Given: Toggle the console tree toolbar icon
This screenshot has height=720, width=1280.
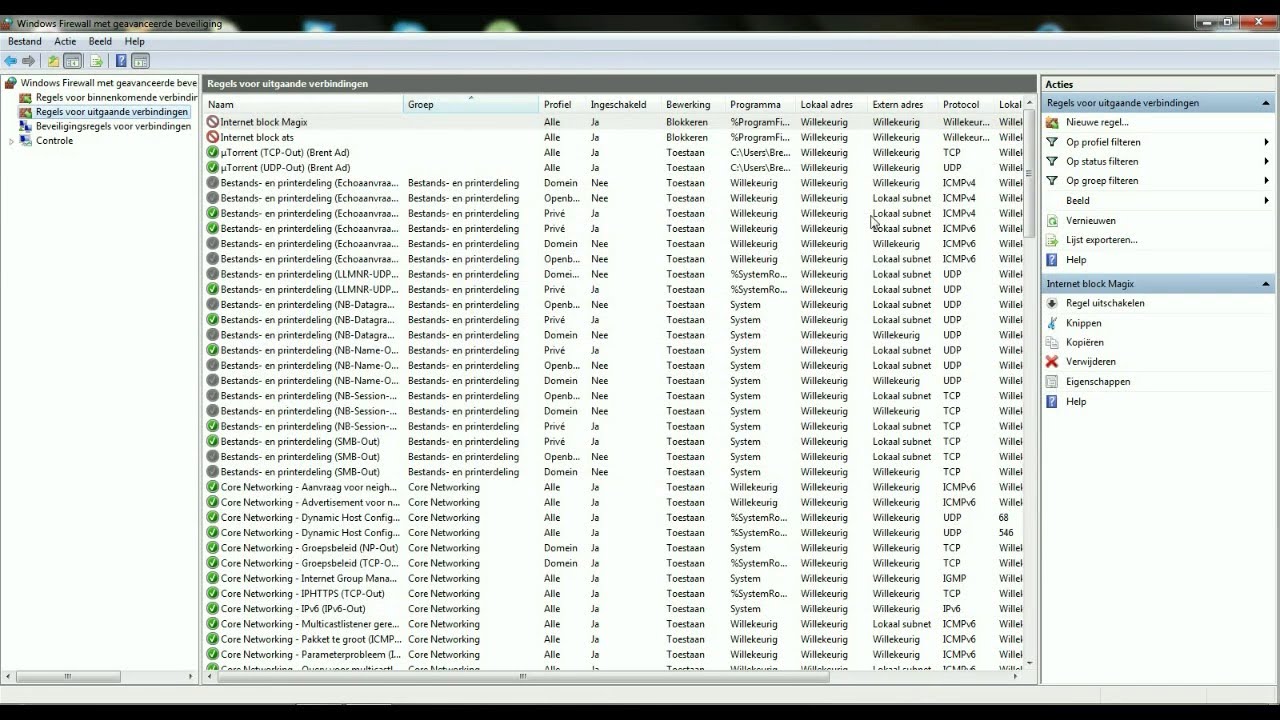Looking at the screenshot, I should (x=73, y=61).
